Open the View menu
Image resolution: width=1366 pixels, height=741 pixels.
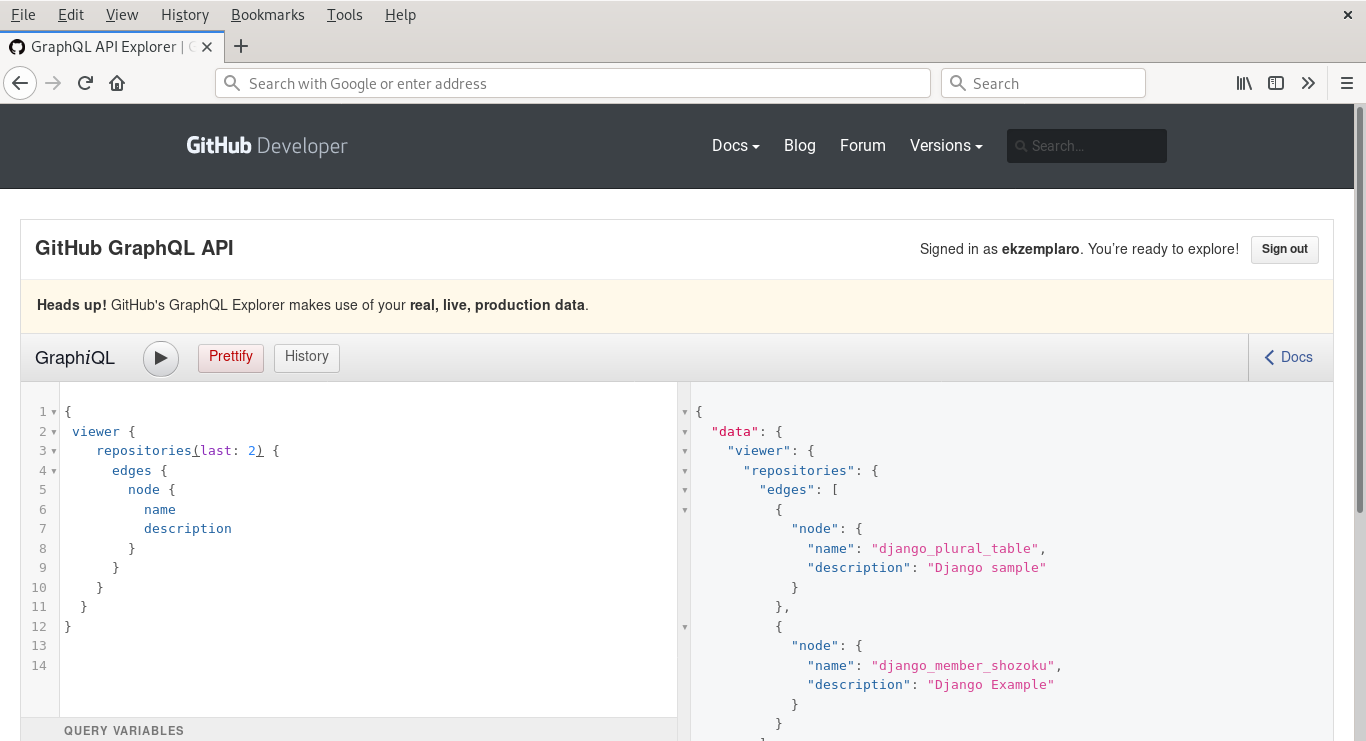122,15
